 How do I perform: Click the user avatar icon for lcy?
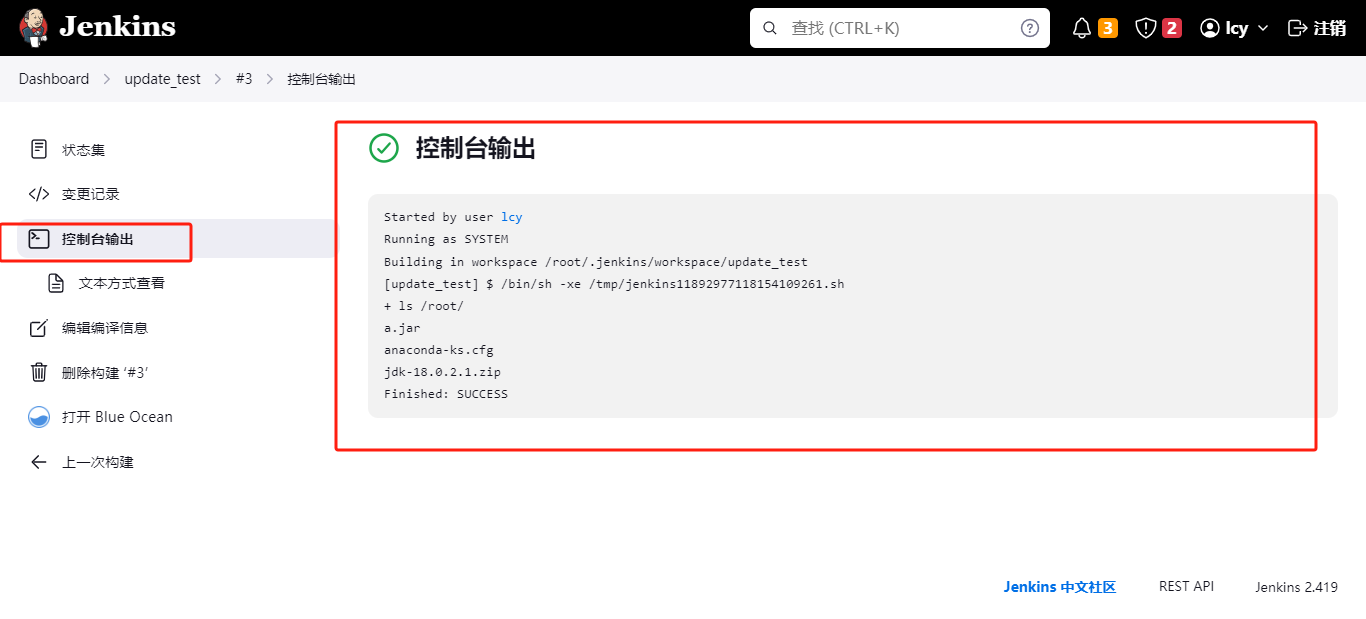click(x=1210, y=28)
